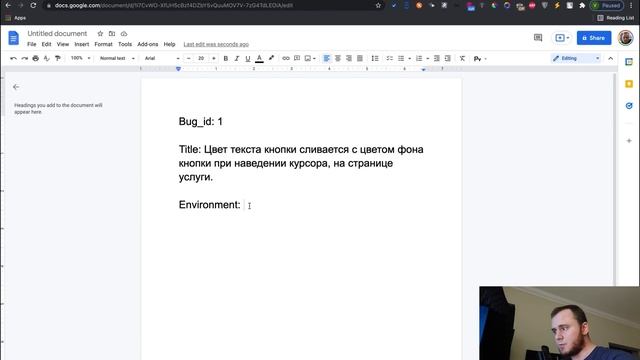Screen dimensions: 640x360
Task: Open the Arial font family dropdown
Action: click(x=162, y=58)
